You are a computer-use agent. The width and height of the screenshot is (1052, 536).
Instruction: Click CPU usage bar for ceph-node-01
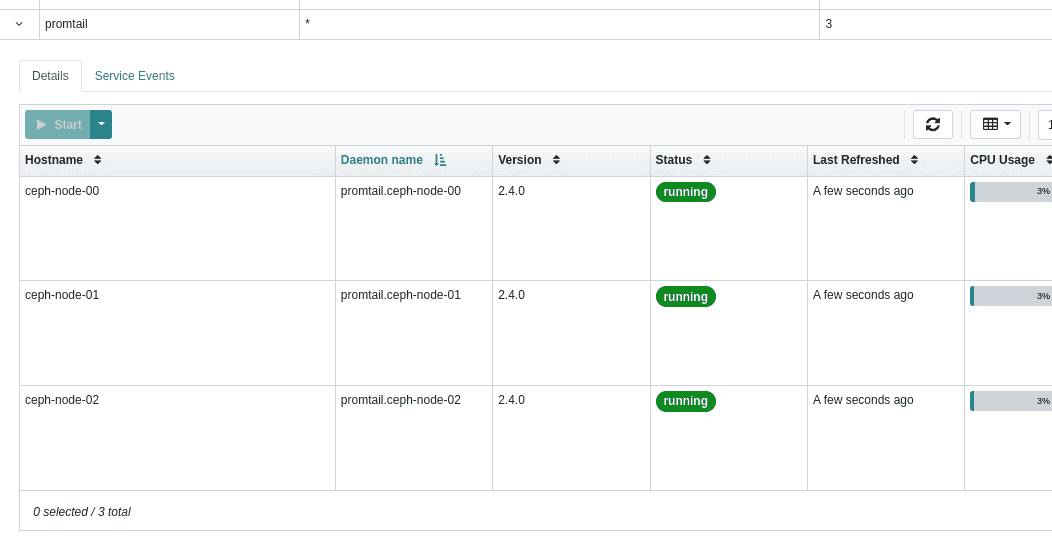pyautogui.click(x=1010, y=296)
